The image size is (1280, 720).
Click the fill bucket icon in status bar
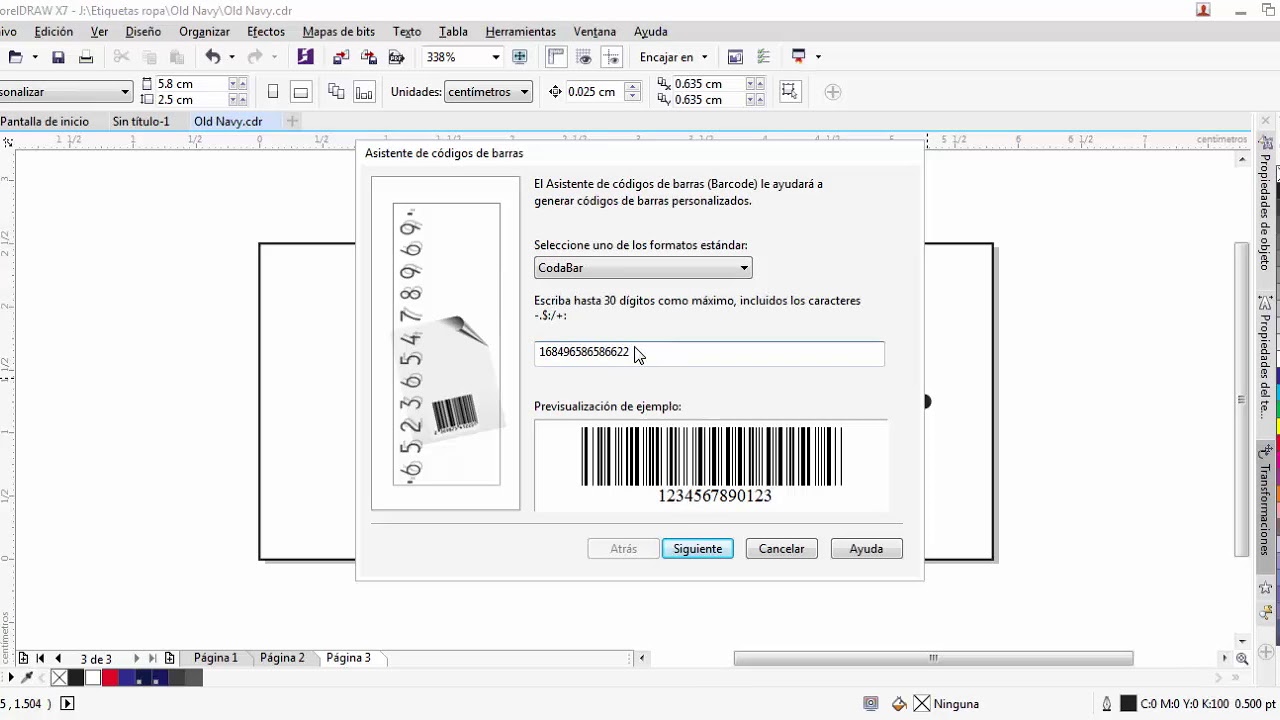899,704
